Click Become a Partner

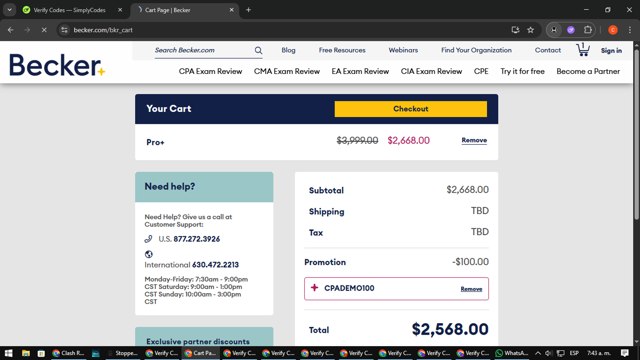click(x=588, y=71)
